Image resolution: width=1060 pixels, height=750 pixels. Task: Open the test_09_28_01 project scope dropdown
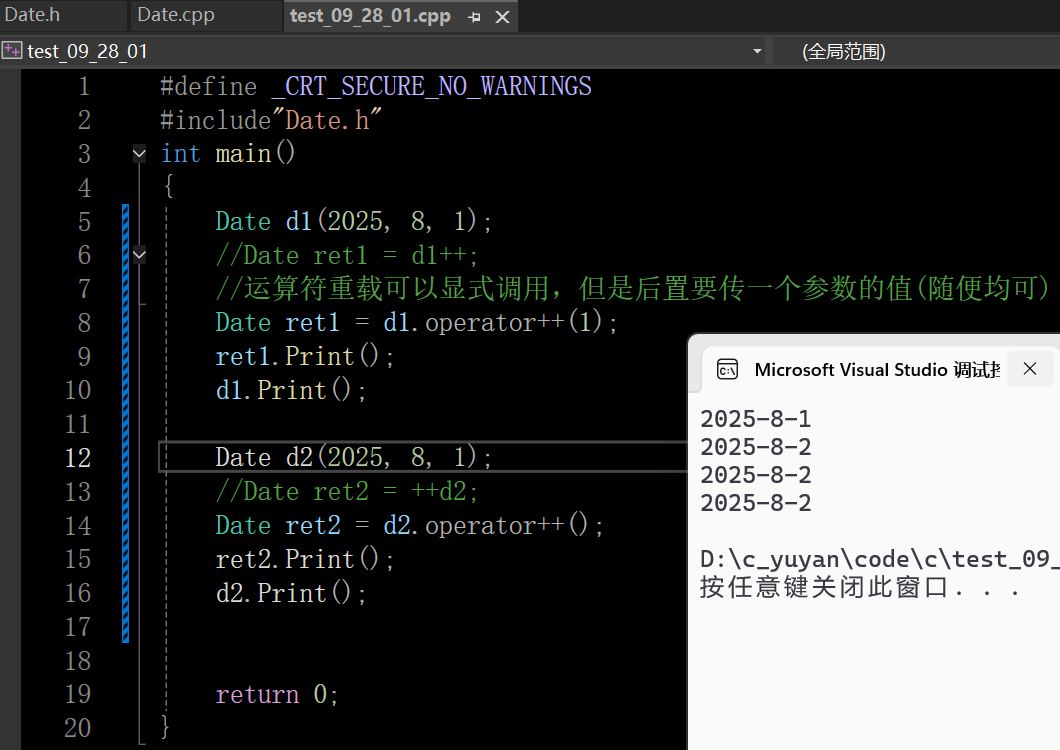tap(757, 51)
